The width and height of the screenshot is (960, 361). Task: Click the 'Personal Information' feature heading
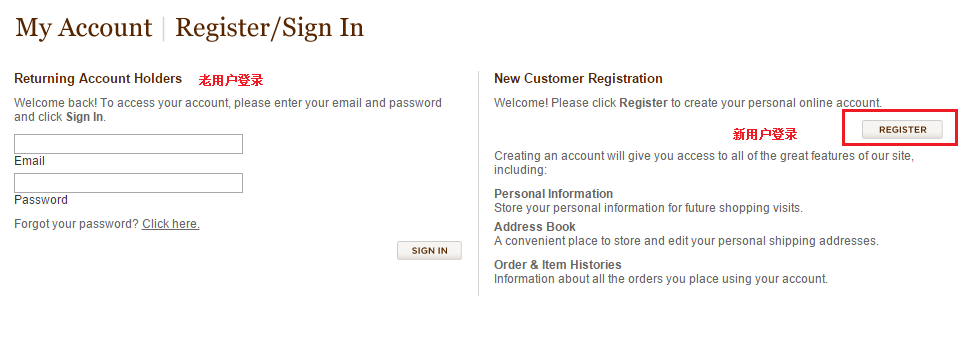tap(553, 194)
